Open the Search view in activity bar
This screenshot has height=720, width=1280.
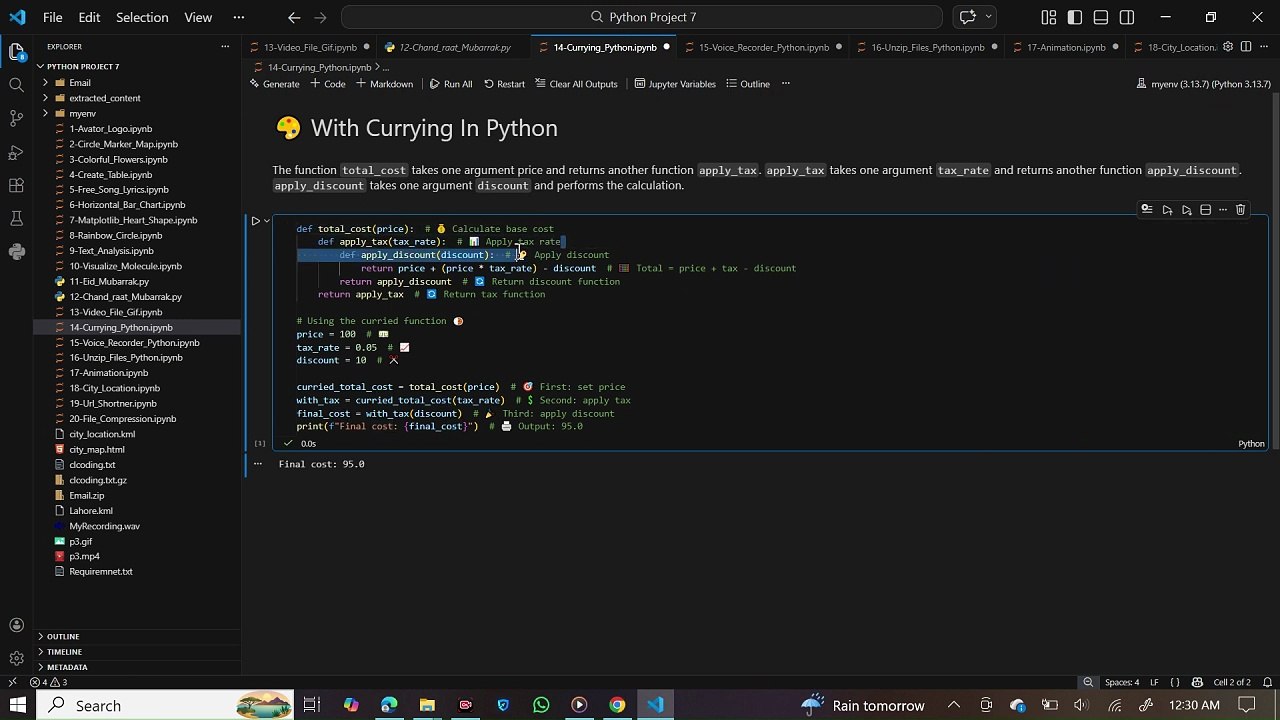coord(16,85)
